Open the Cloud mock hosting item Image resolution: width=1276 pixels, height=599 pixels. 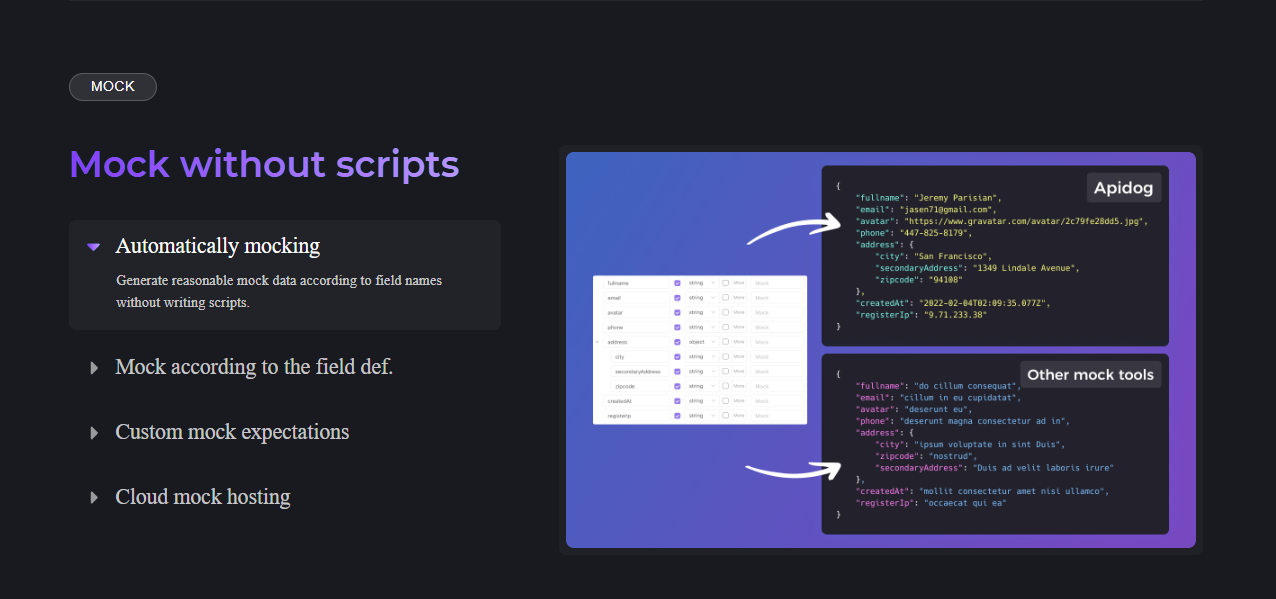[203, 497]
